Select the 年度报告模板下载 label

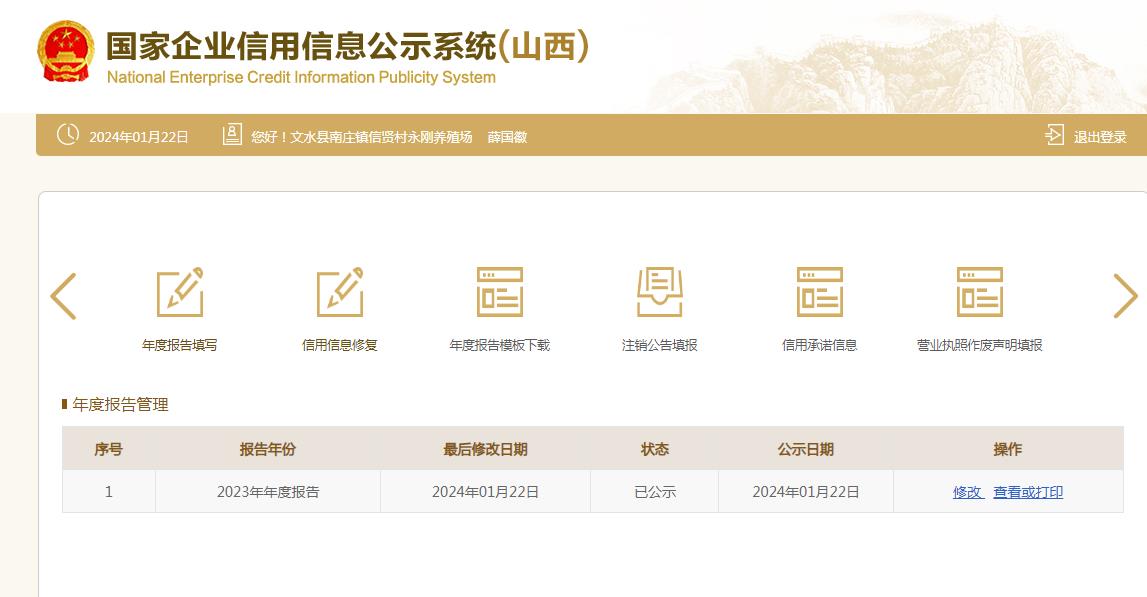click(500, 345)
